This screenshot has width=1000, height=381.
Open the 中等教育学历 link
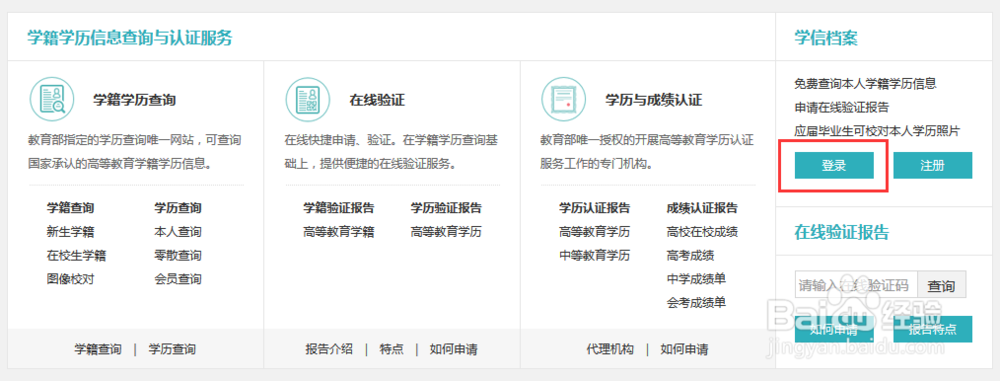tap(594, 256)
